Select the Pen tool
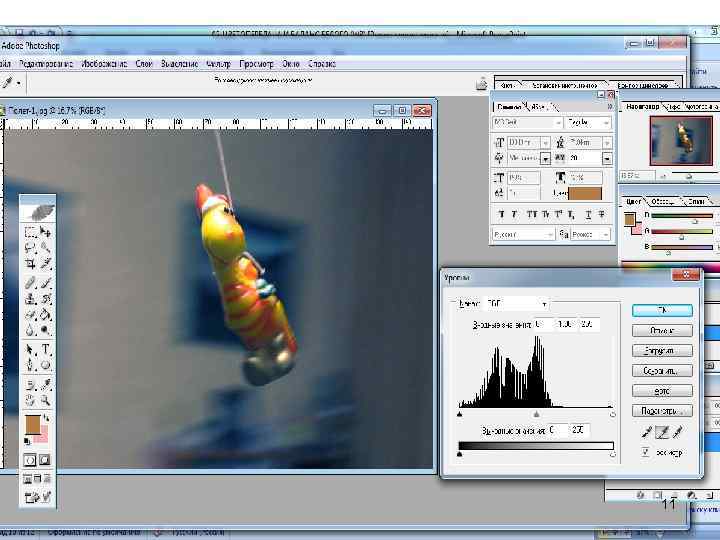 [x=30, y=365]
